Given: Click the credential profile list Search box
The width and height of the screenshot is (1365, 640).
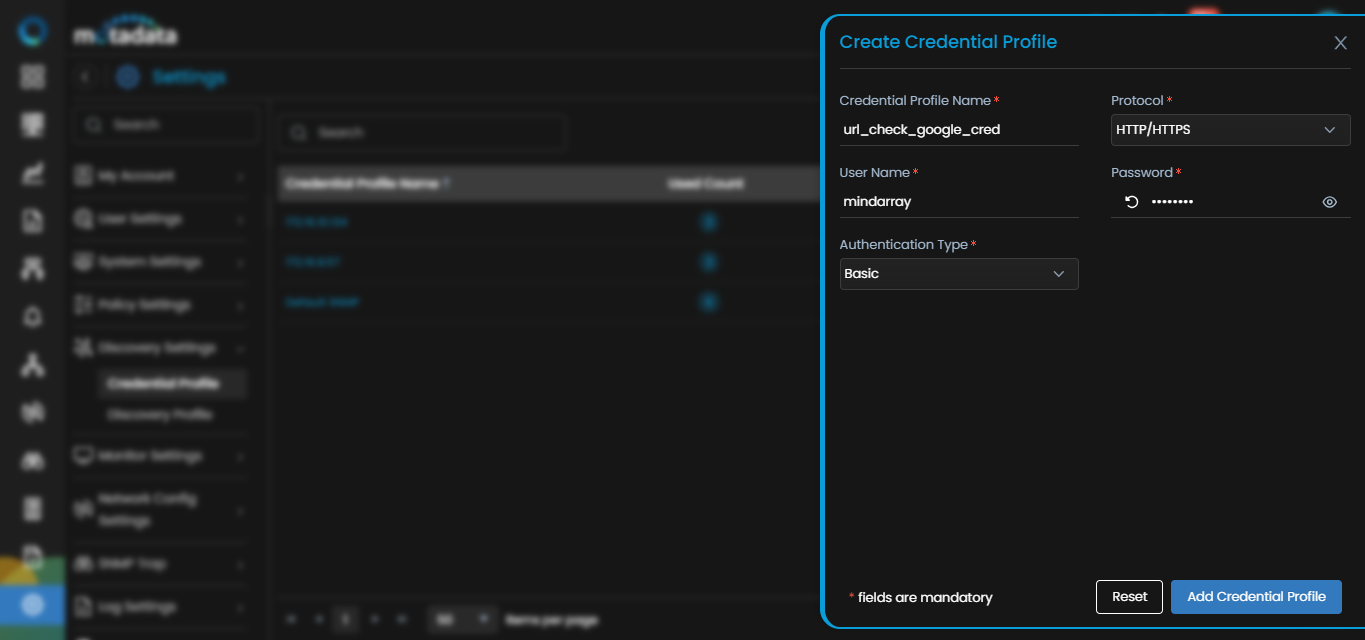Looking at the screenshot, I should [422, 132].
